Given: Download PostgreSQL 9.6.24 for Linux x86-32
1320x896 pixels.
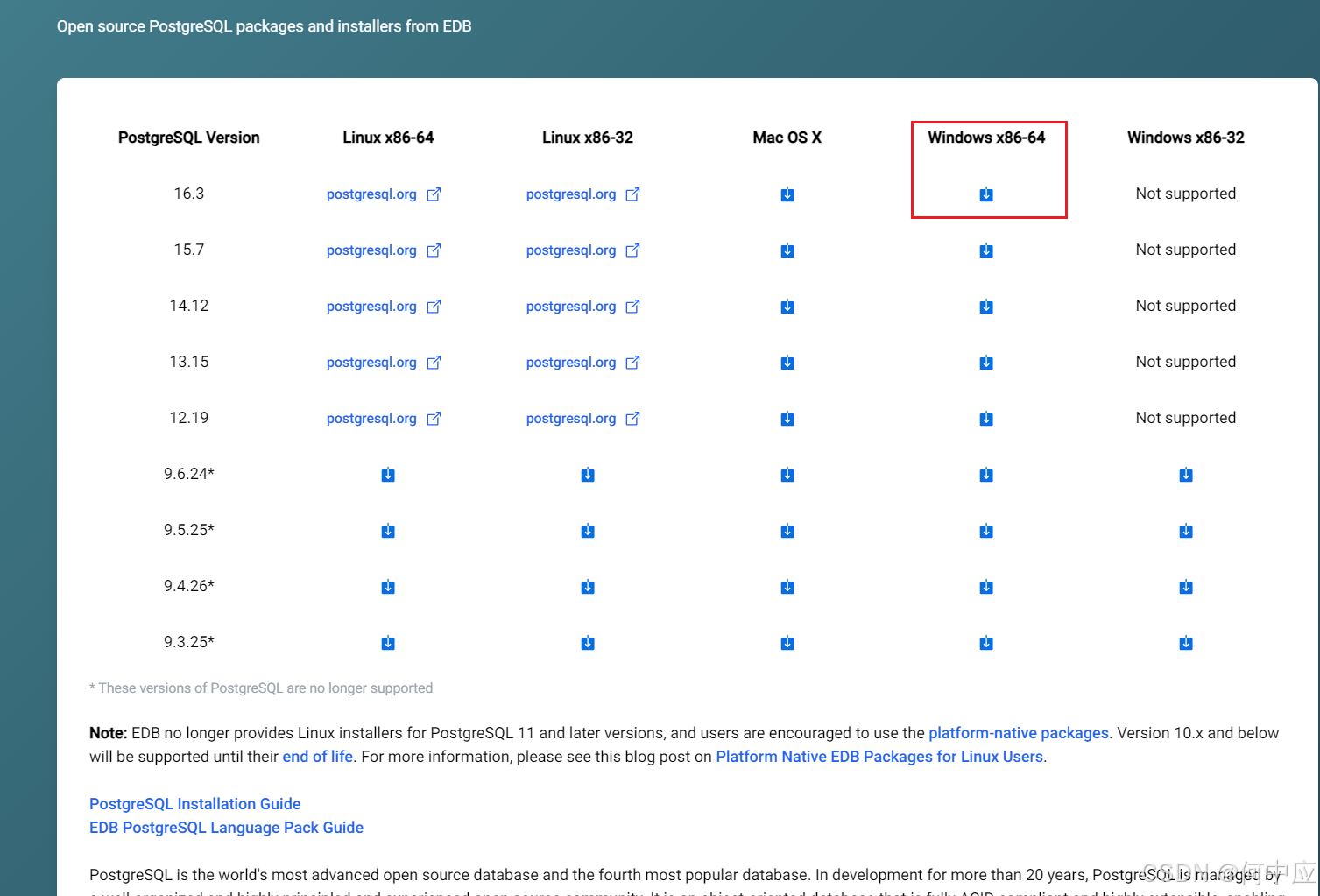Looking at the screenshot, I should pos(588,475).
